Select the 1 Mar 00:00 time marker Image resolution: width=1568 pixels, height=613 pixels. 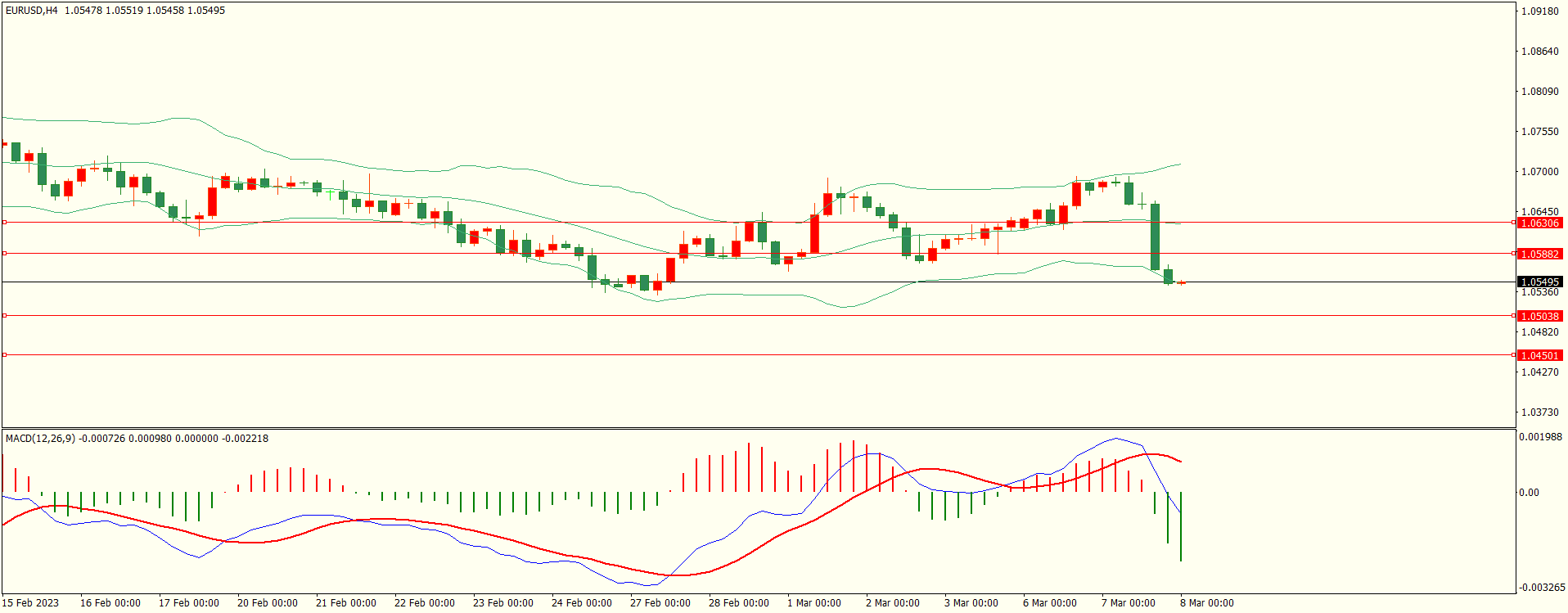pyautogui.click(x=813, y=603)
